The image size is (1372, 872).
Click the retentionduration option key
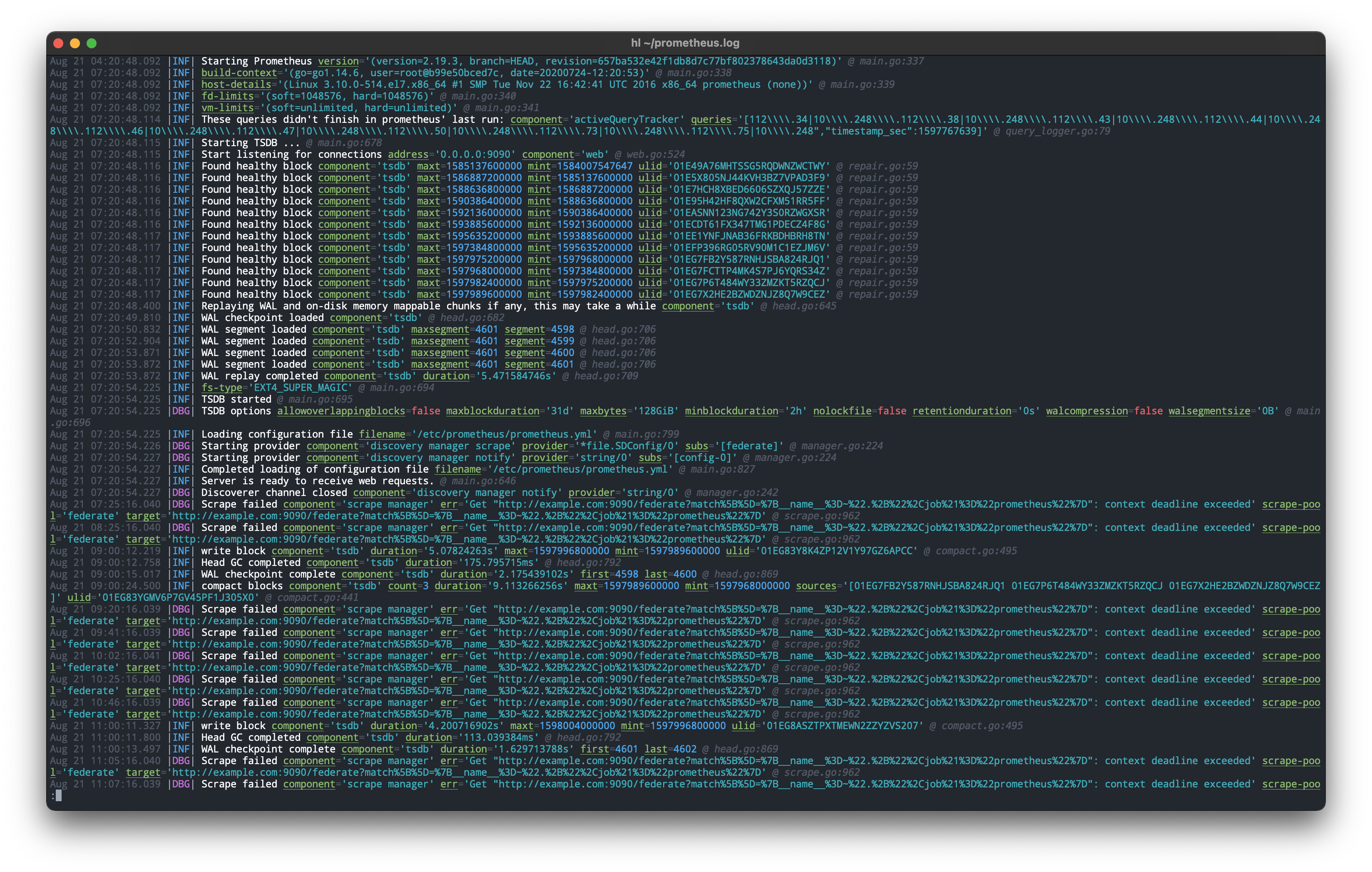(961, 411)
